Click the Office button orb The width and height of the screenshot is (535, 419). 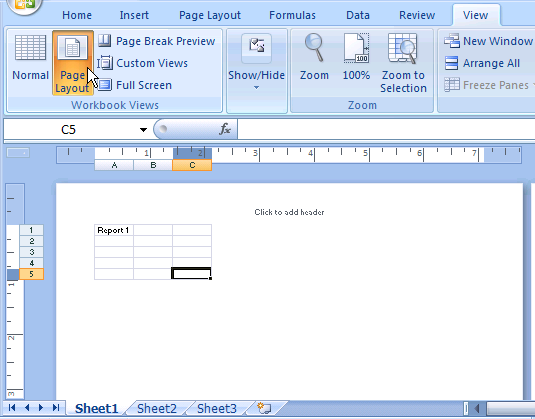point(24,6)
